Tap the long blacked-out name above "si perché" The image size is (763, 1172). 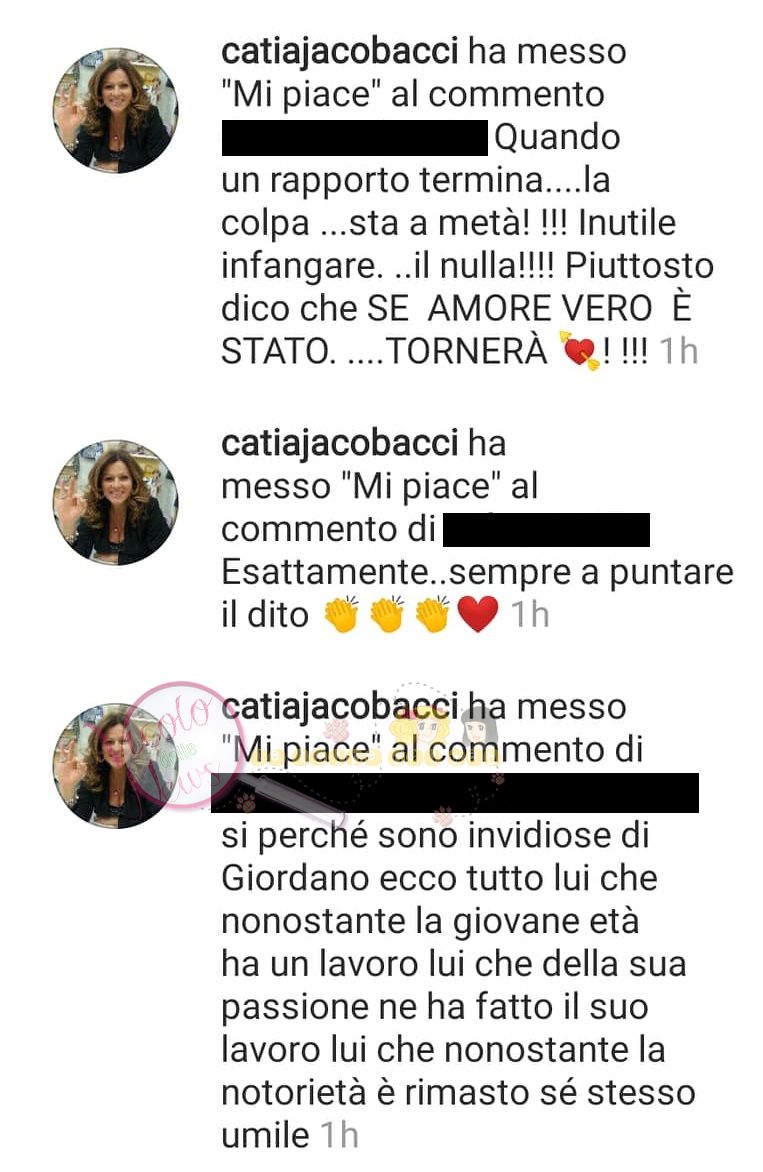coord(455,793)
